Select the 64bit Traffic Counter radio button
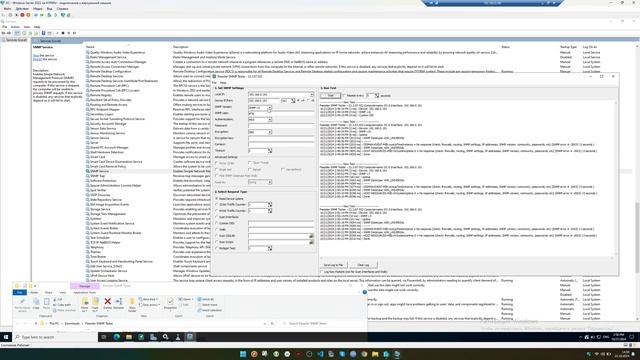Screen dimensions: 640x360 tap(217, 211)
